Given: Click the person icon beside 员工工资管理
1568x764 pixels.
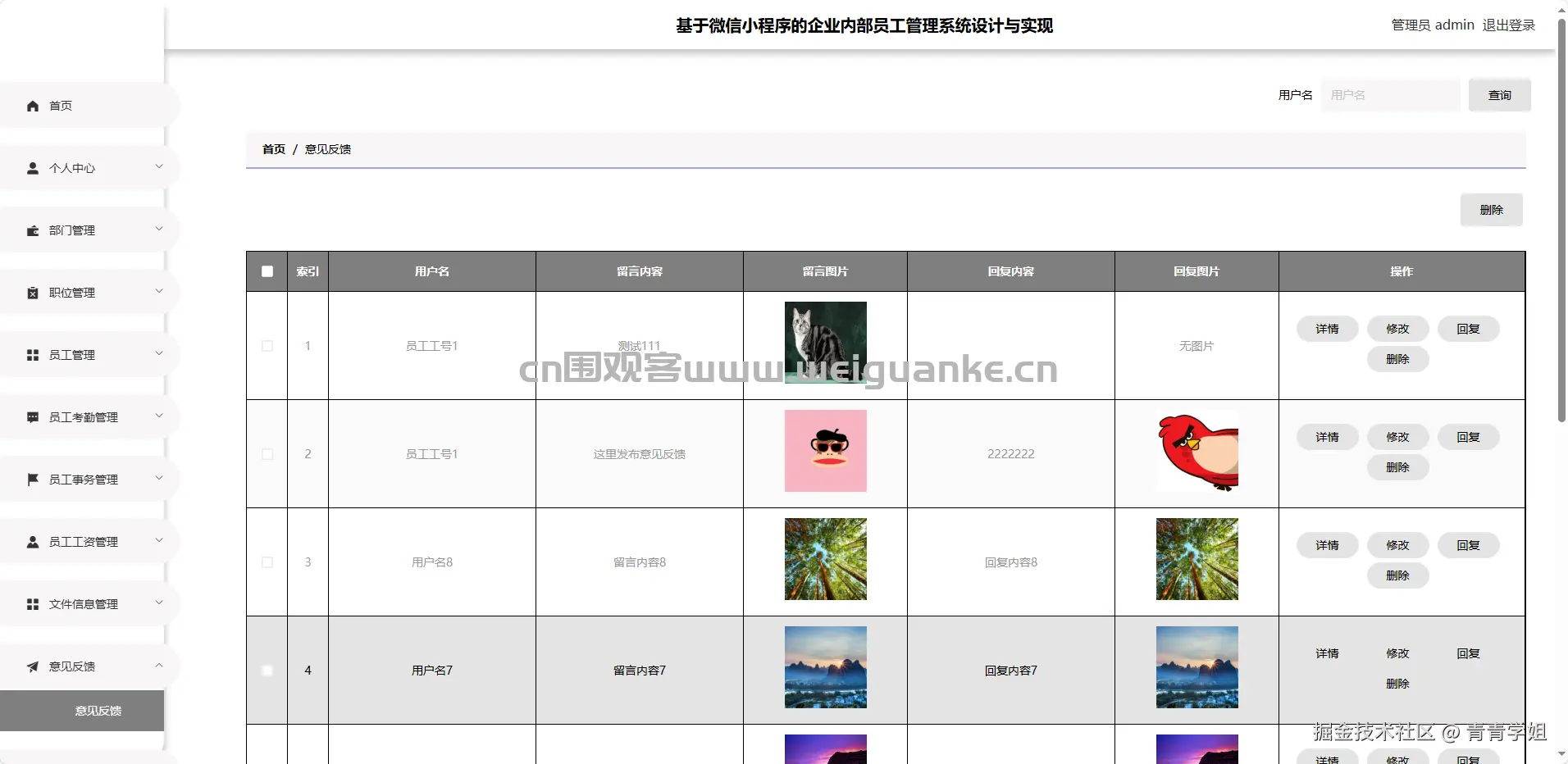Looking at the screenshot, I should pyautogui.click(x=33, y=542).
